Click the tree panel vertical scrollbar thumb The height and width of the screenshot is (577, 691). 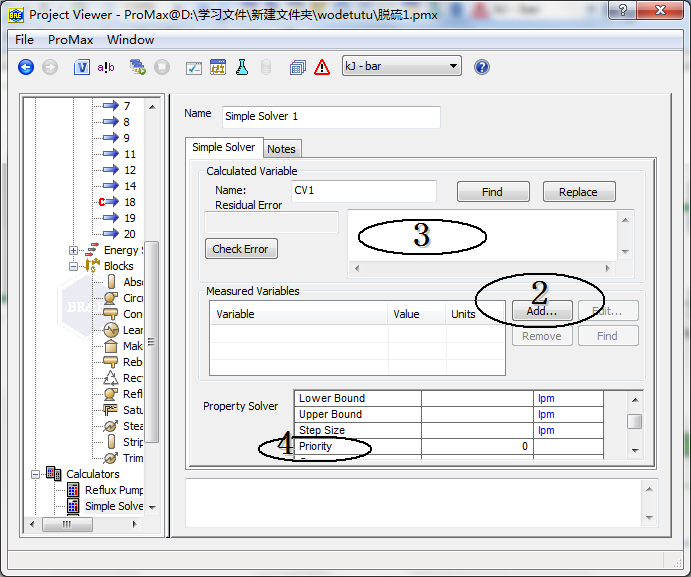(151, 342)
